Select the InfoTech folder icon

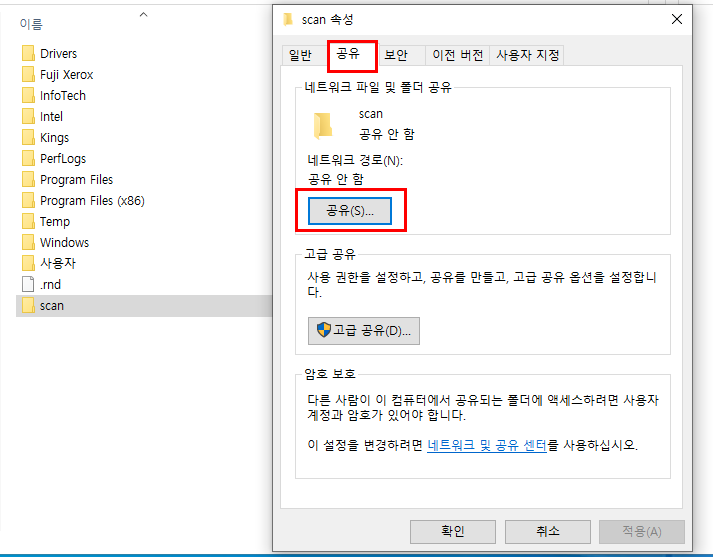pos(28,95)
